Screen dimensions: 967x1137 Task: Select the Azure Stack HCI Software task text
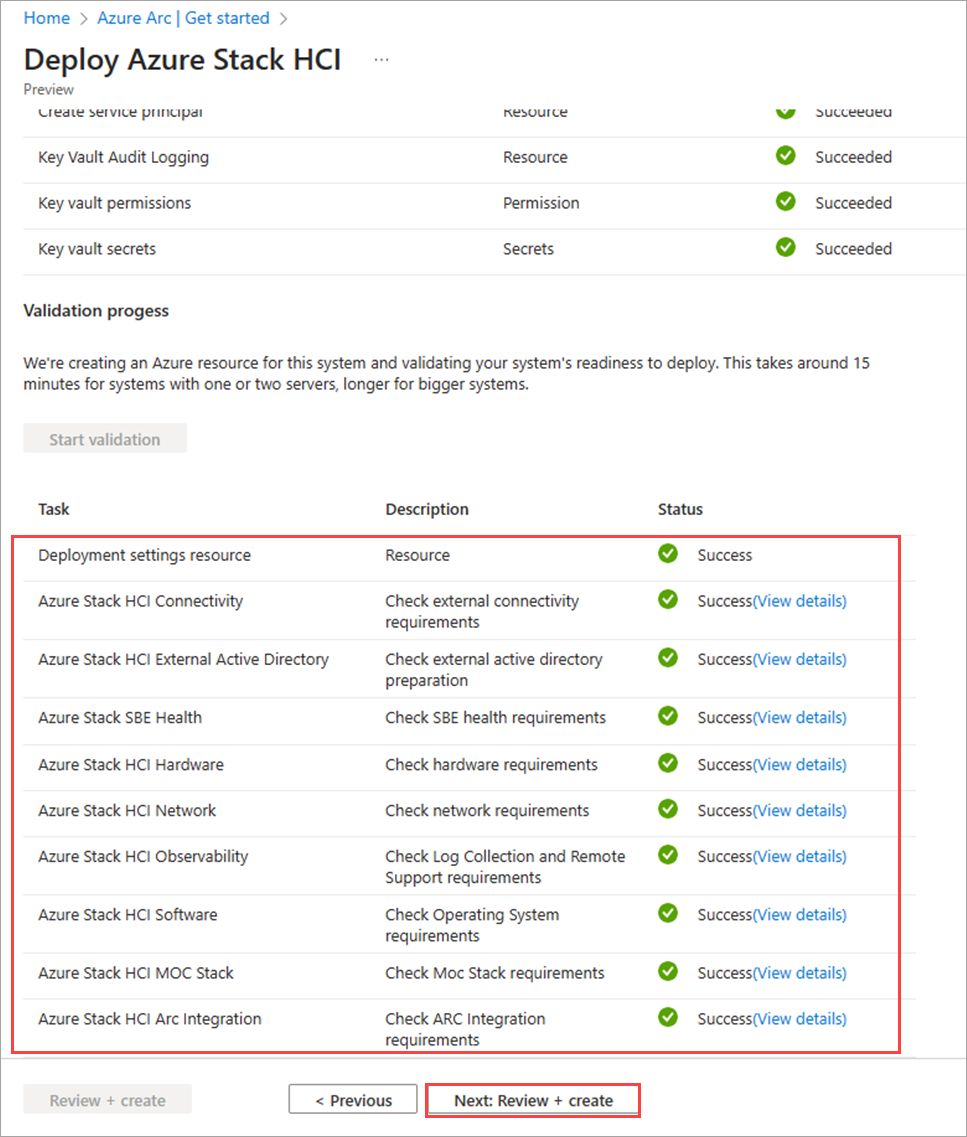coord(128,914)
